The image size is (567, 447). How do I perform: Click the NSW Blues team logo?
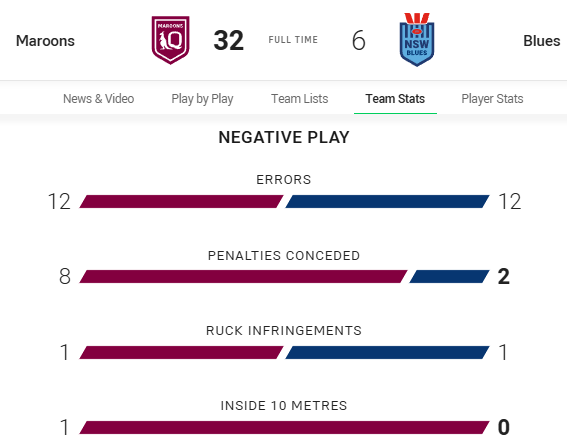(417, 39)
